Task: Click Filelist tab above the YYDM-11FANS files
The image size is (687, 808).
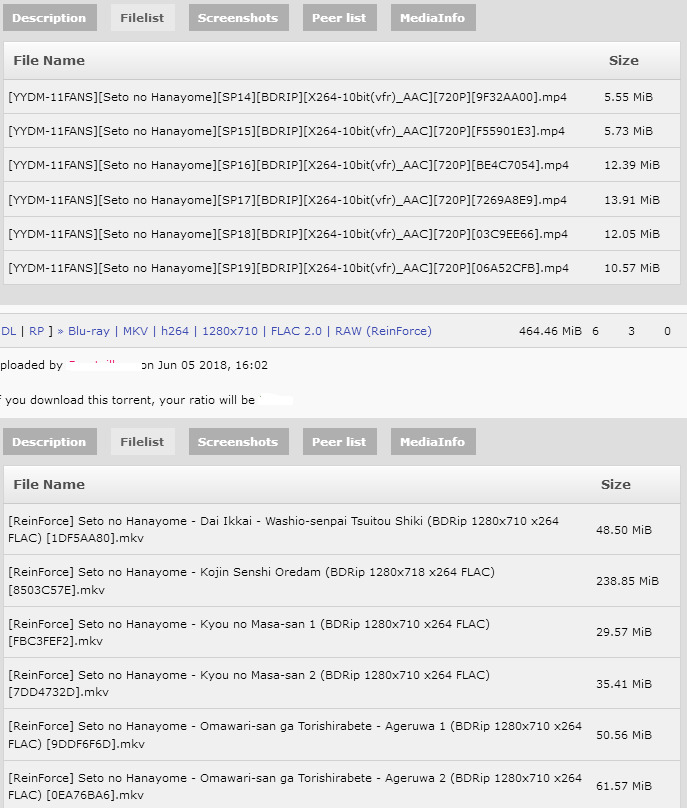Action: pyautogui.click(x=142, y=18)
